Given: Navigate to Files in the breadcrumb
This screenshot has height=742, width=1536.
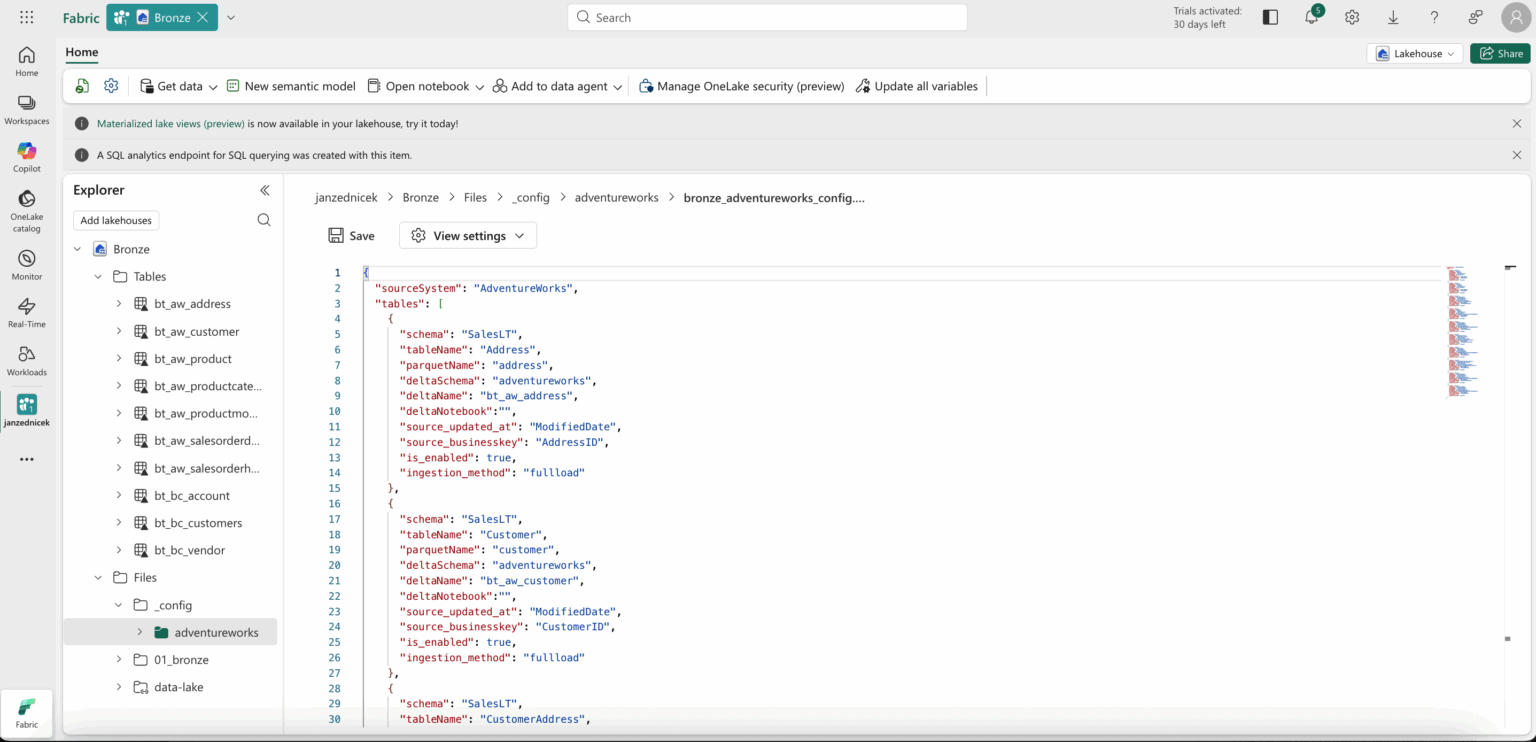Looking at the screenshot, I should 475,198.
